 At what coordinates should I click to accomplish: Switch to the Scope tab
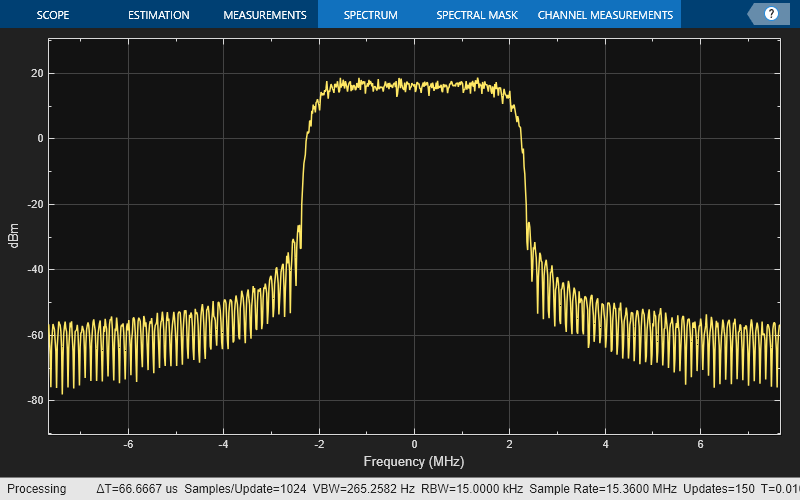click(53, 15)
